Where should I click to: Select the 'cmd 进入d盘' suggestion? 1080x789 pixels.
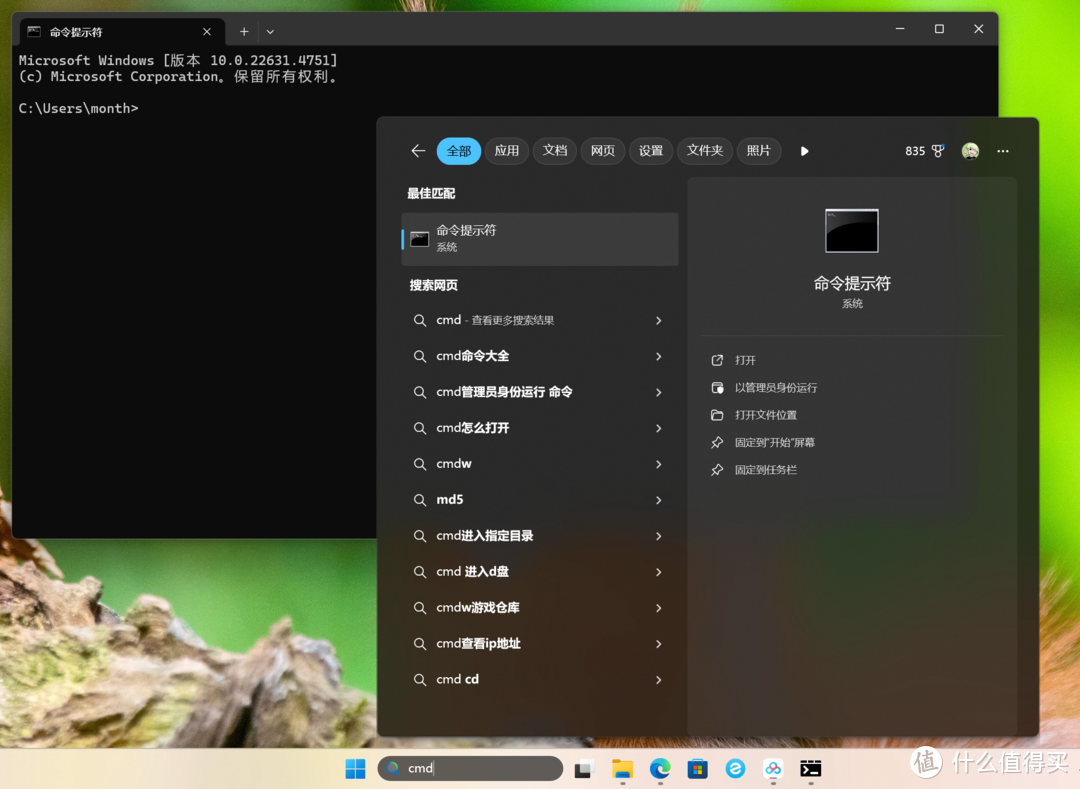click(540, 571)
